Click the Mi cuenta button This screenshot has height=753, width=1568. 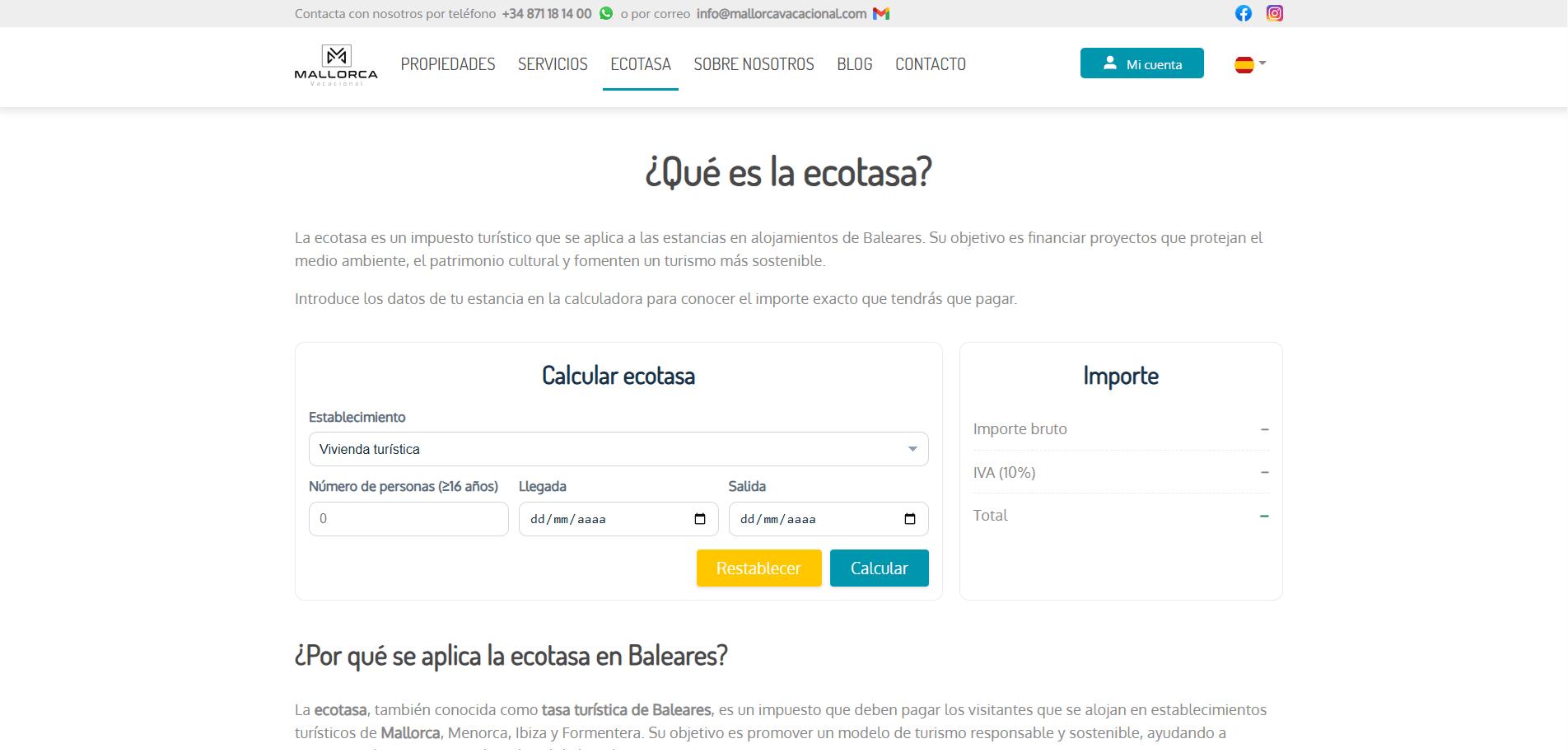[1142, 63]
